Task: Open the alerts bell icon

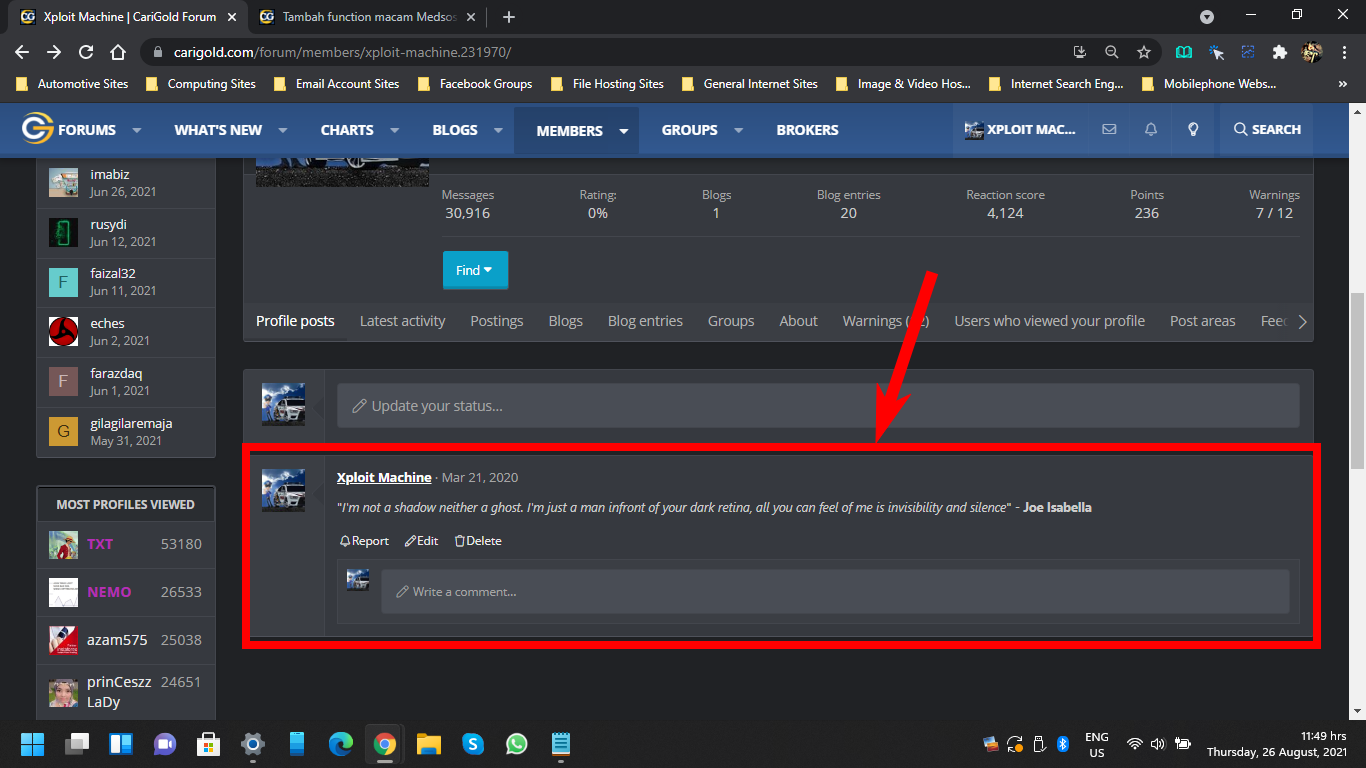Action: point(1151,130)
